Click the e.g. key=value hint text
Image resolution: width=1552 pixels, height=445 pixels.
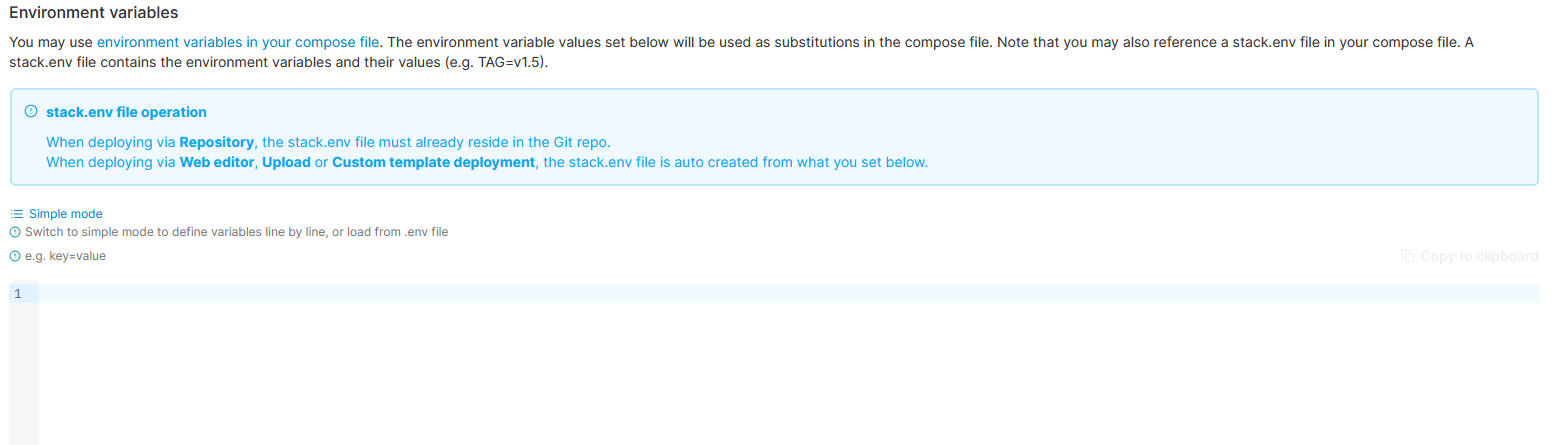pyautogui.click(x=65, y=256)
